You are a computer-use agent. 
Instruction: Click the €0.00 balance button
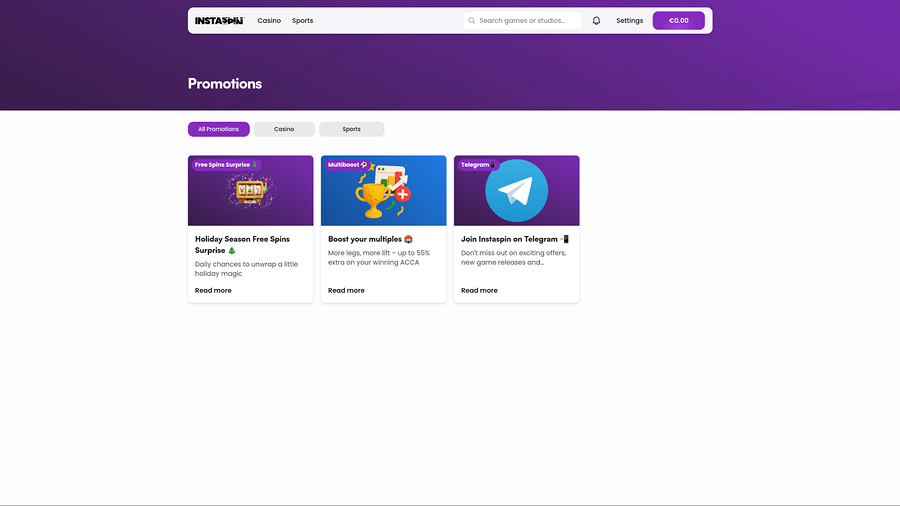(678, 20)
